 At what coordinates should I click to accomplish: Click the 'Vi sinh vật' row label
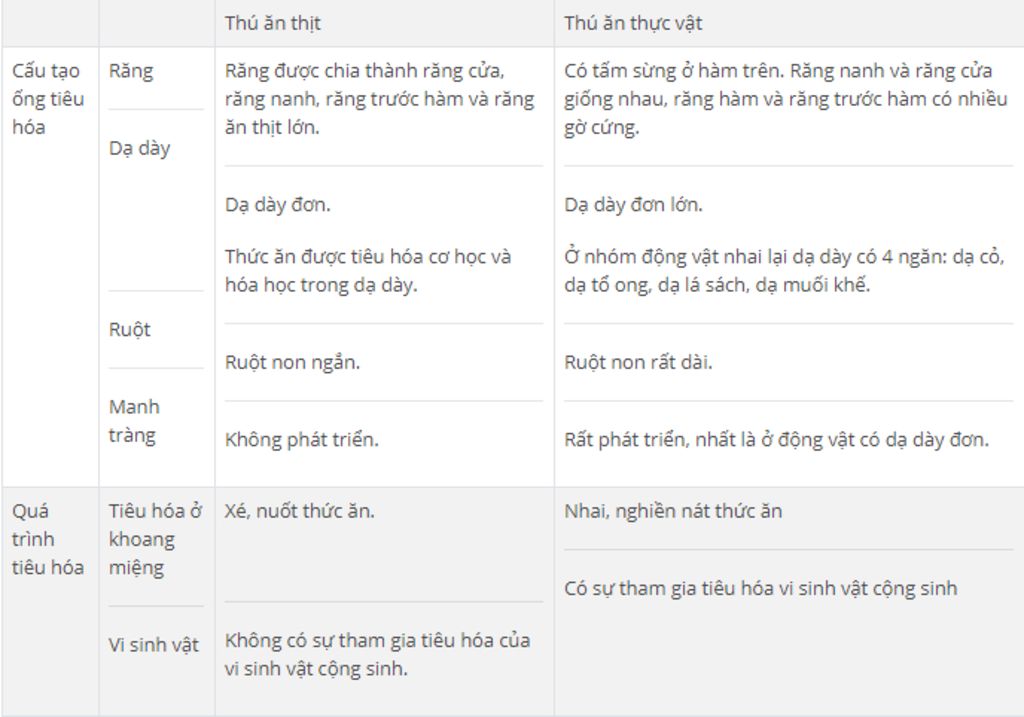click(x=153, y=645)
